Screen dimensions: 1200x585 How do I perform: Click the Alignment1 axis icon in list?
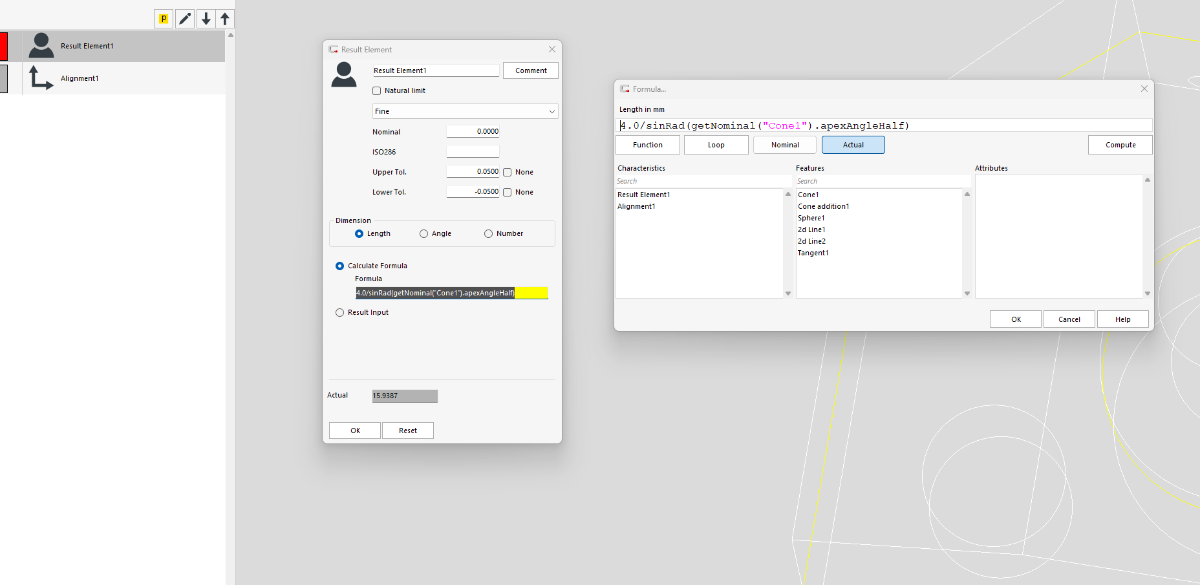41,78
